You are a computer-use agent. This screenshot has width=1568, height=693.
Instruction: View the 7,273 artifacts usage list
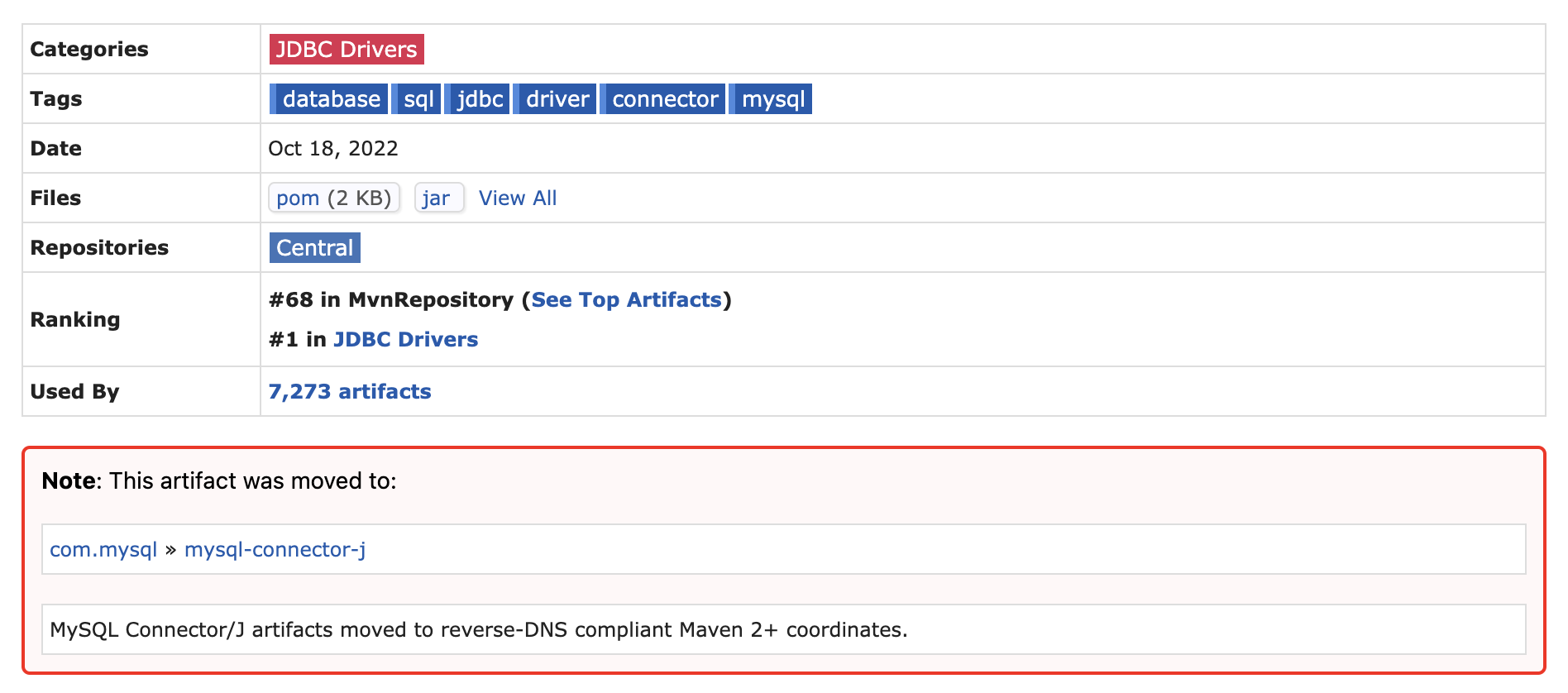(350, 392)
